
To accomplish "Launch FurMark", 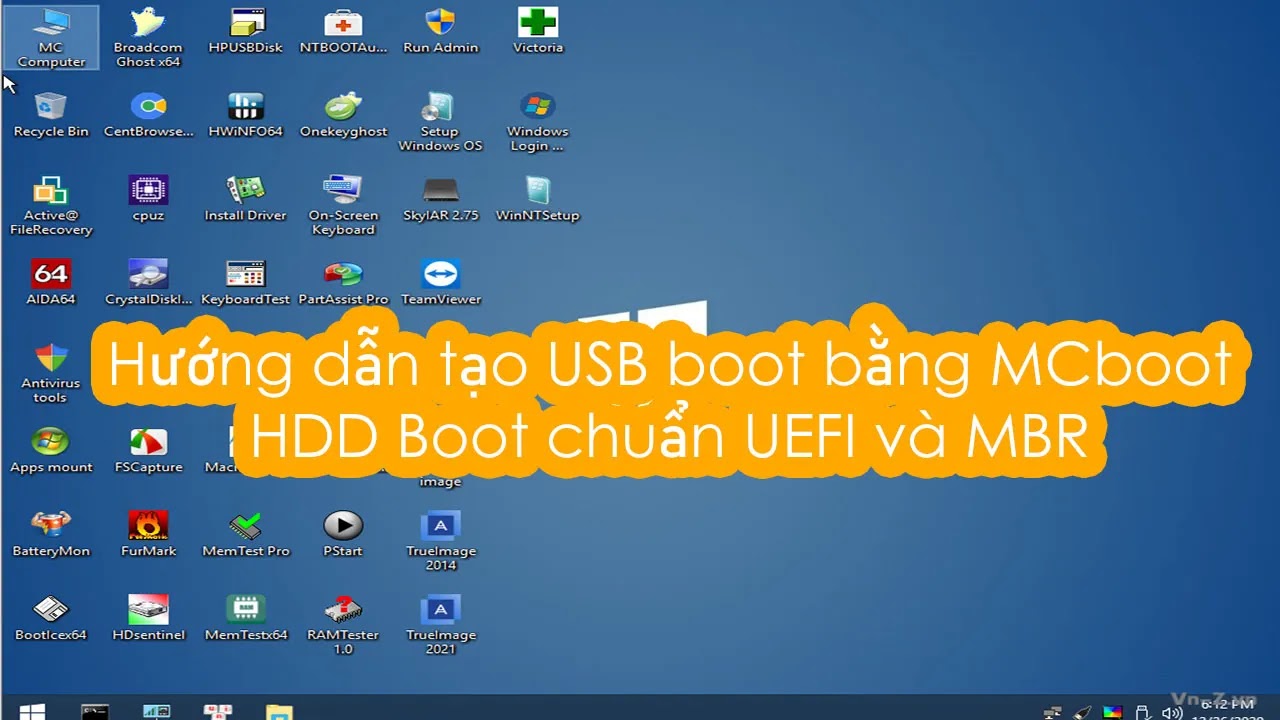I will (148, 534).
